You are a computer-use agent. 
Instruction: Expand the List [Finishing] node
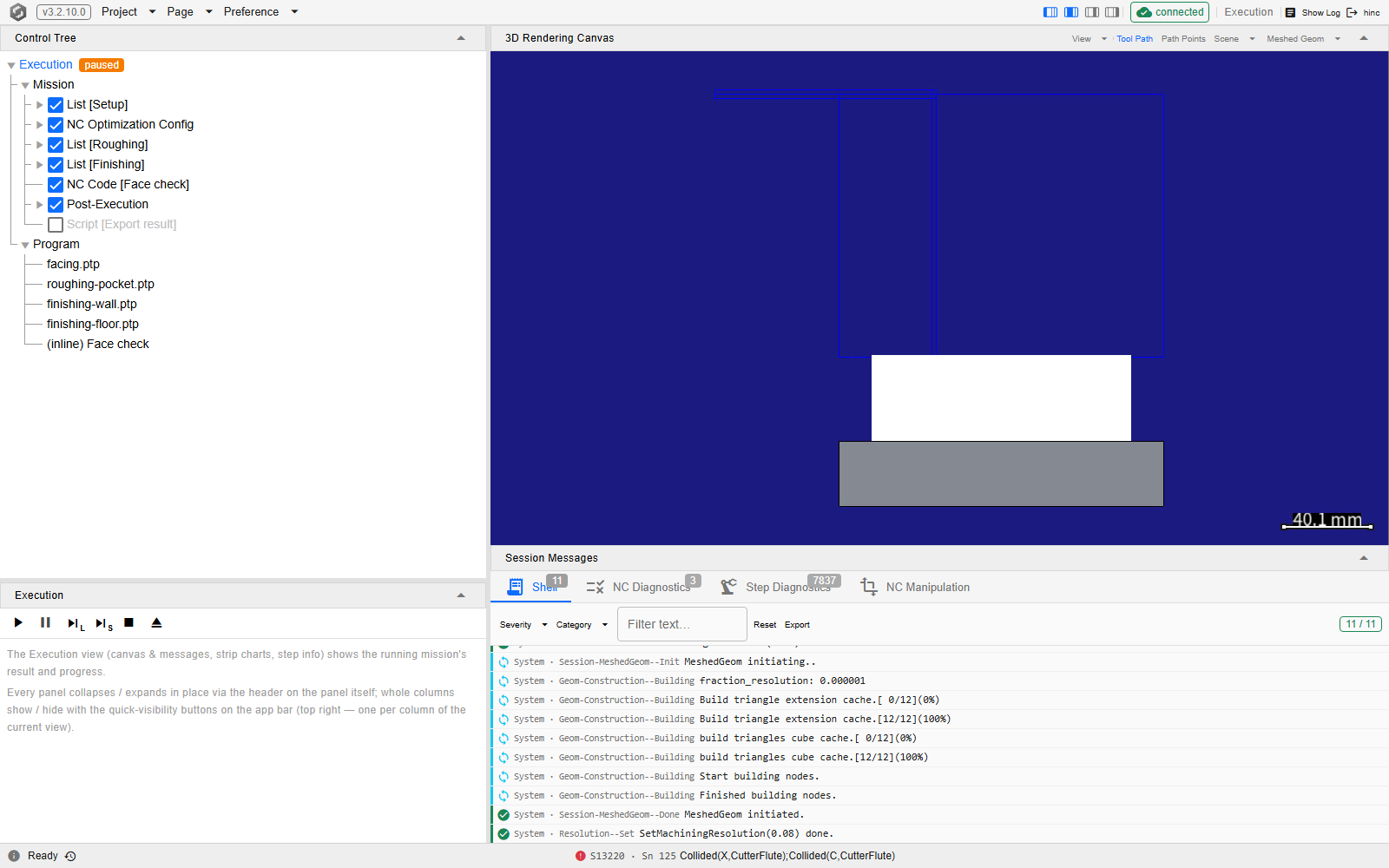click(39, 165)
